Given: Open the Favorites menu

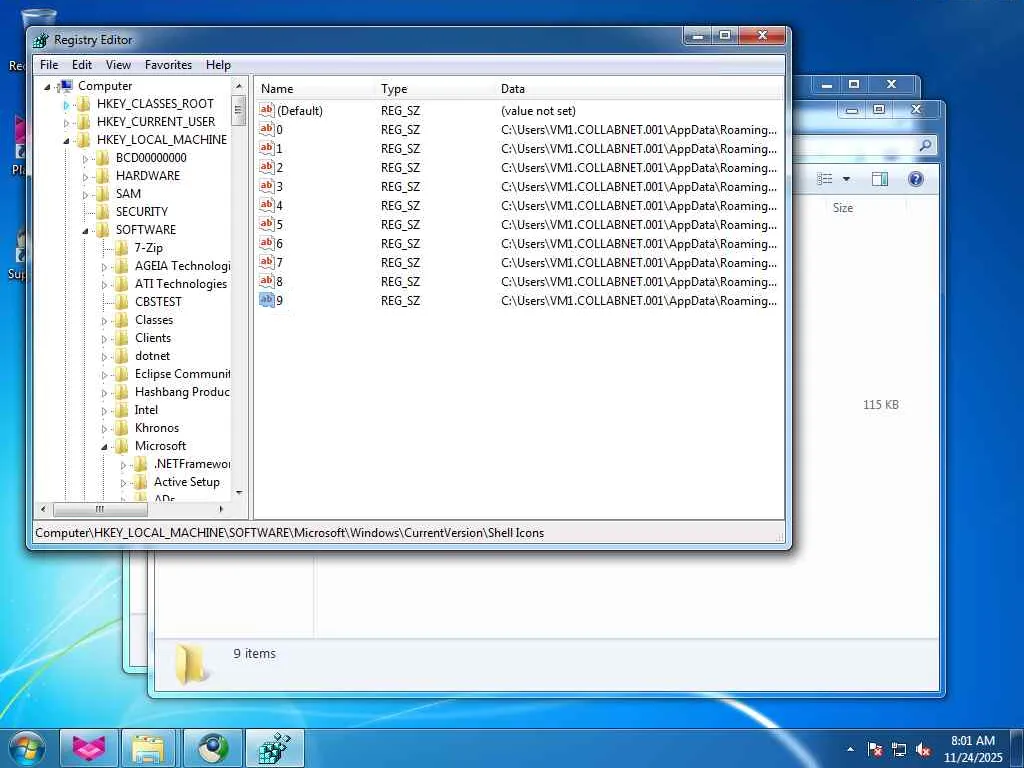Looking at the screenshot, I should coord(168,65).
